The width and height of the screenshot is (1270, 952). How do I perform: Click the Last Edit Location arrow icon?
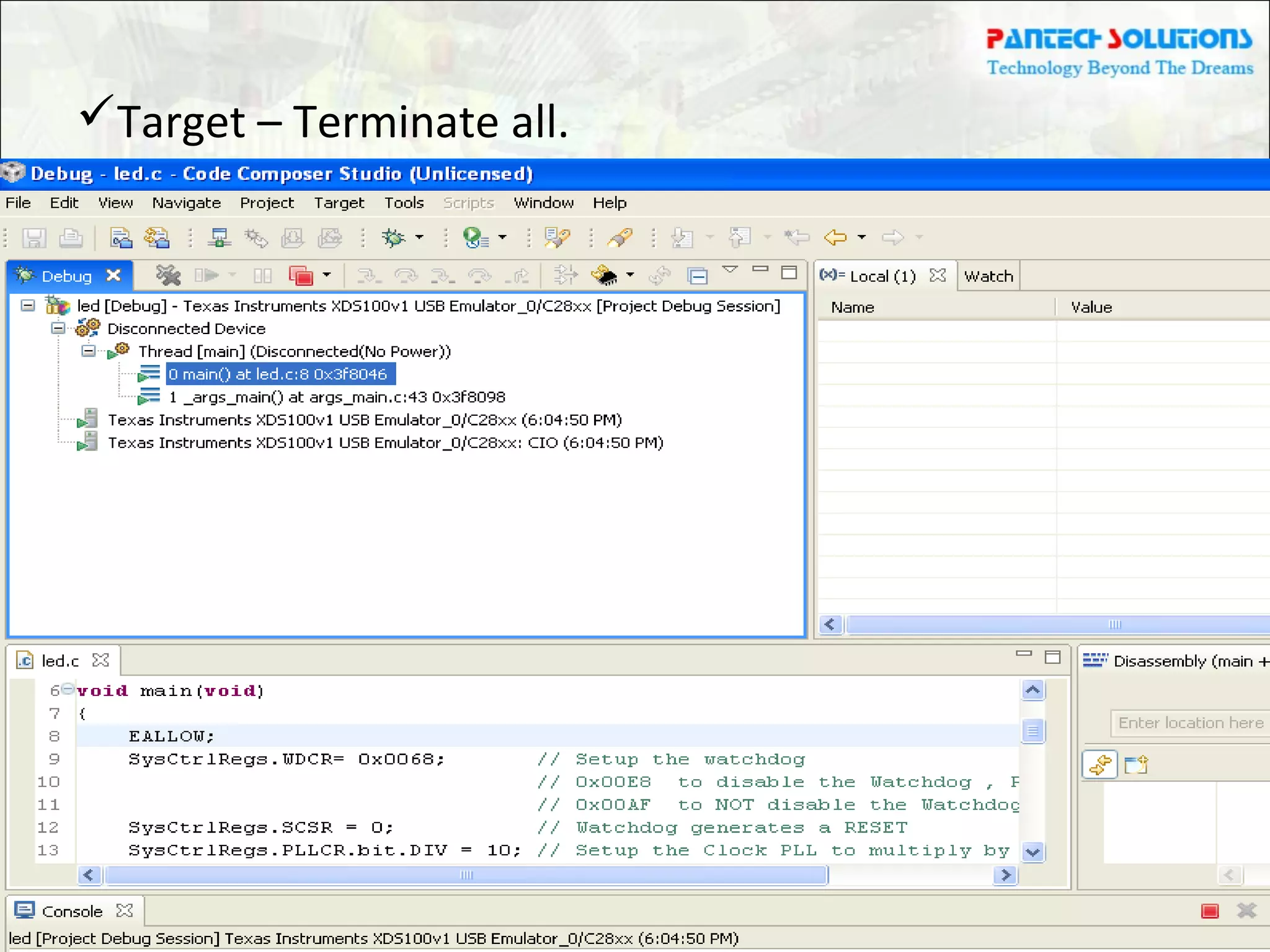[797, 237]
